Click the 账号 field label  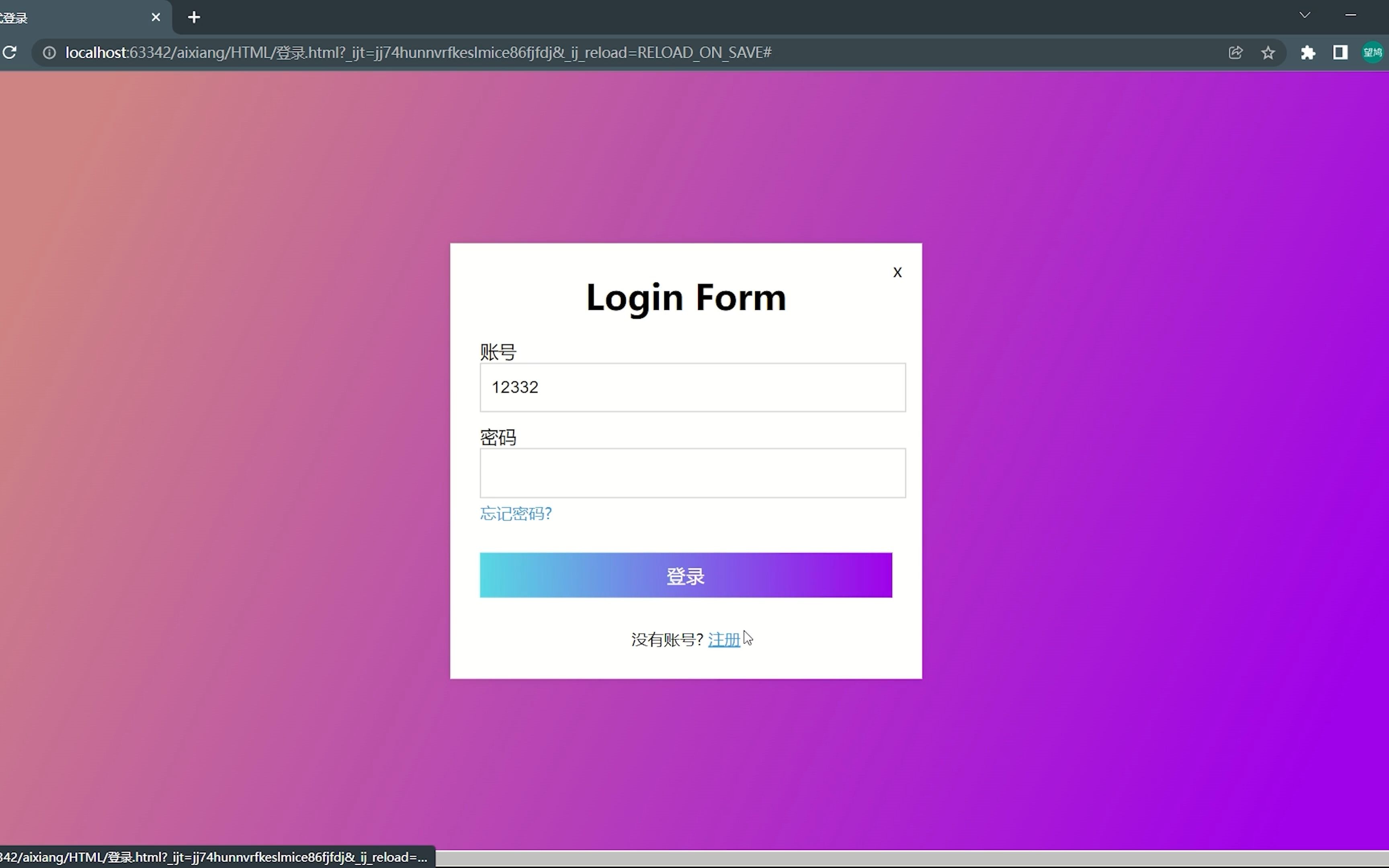coord(498,352)
